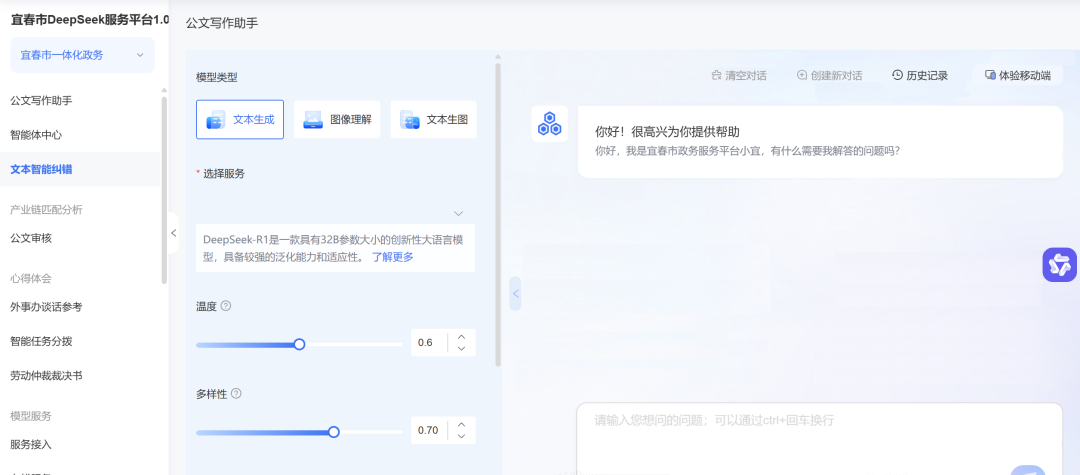Click the 产业链匹配分析 sidebar heading

pyautogui.click(x=46, y=209)
